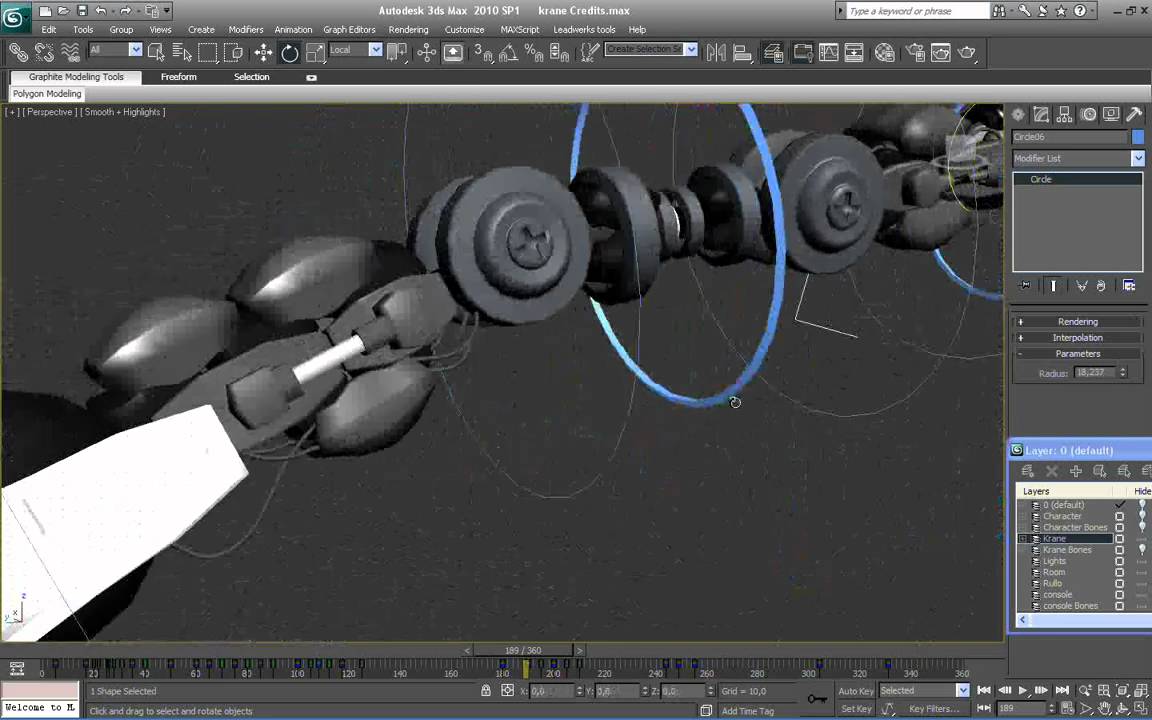The width and height of the screenshot is (1152, 720).
Task: Expand the Krane layer tree
Action: tap(1023, 539)
